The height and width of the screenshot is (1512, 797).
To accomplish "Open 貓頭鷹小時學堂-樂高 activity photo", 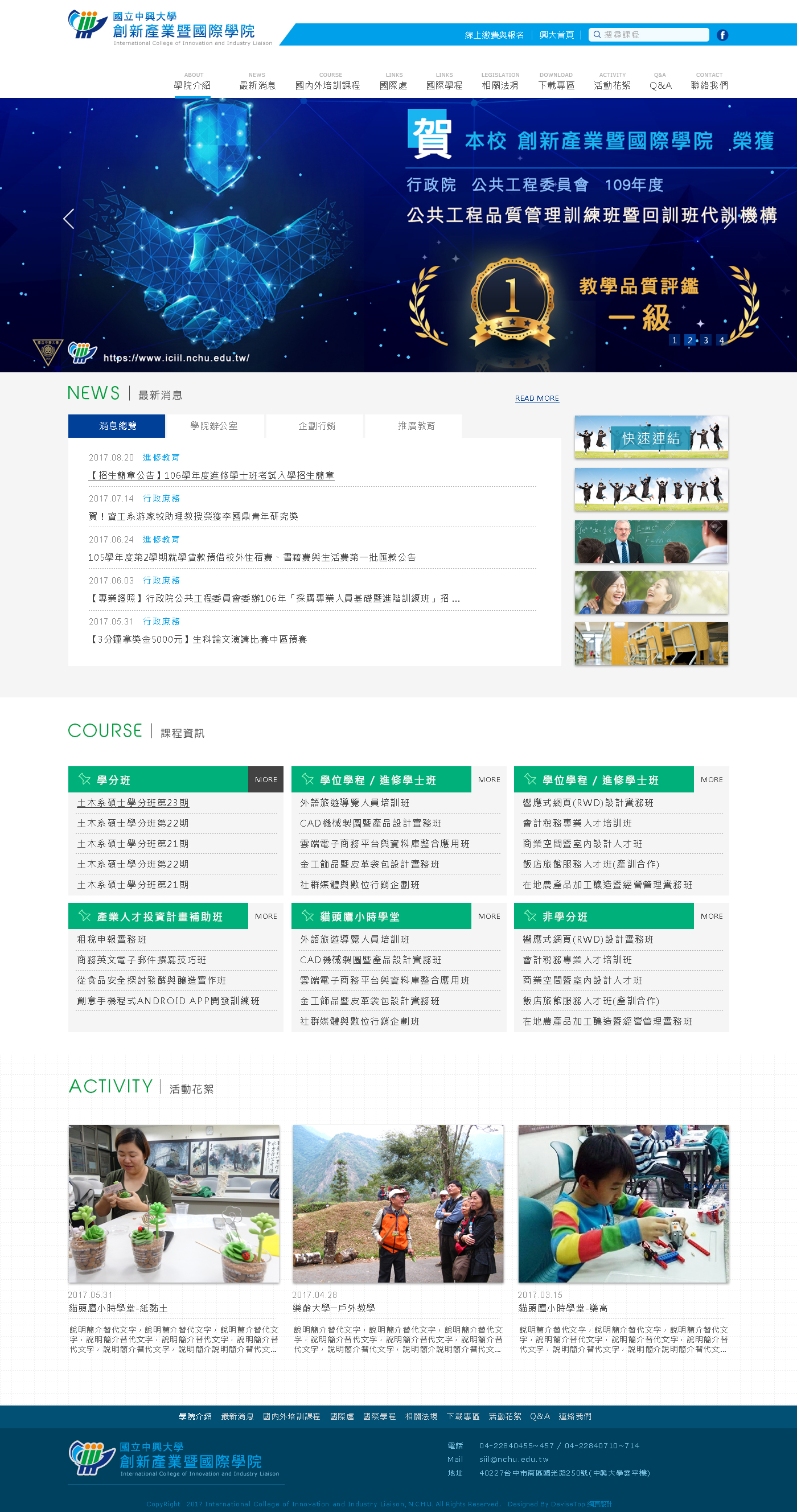I will click(x=623, y=1203).
